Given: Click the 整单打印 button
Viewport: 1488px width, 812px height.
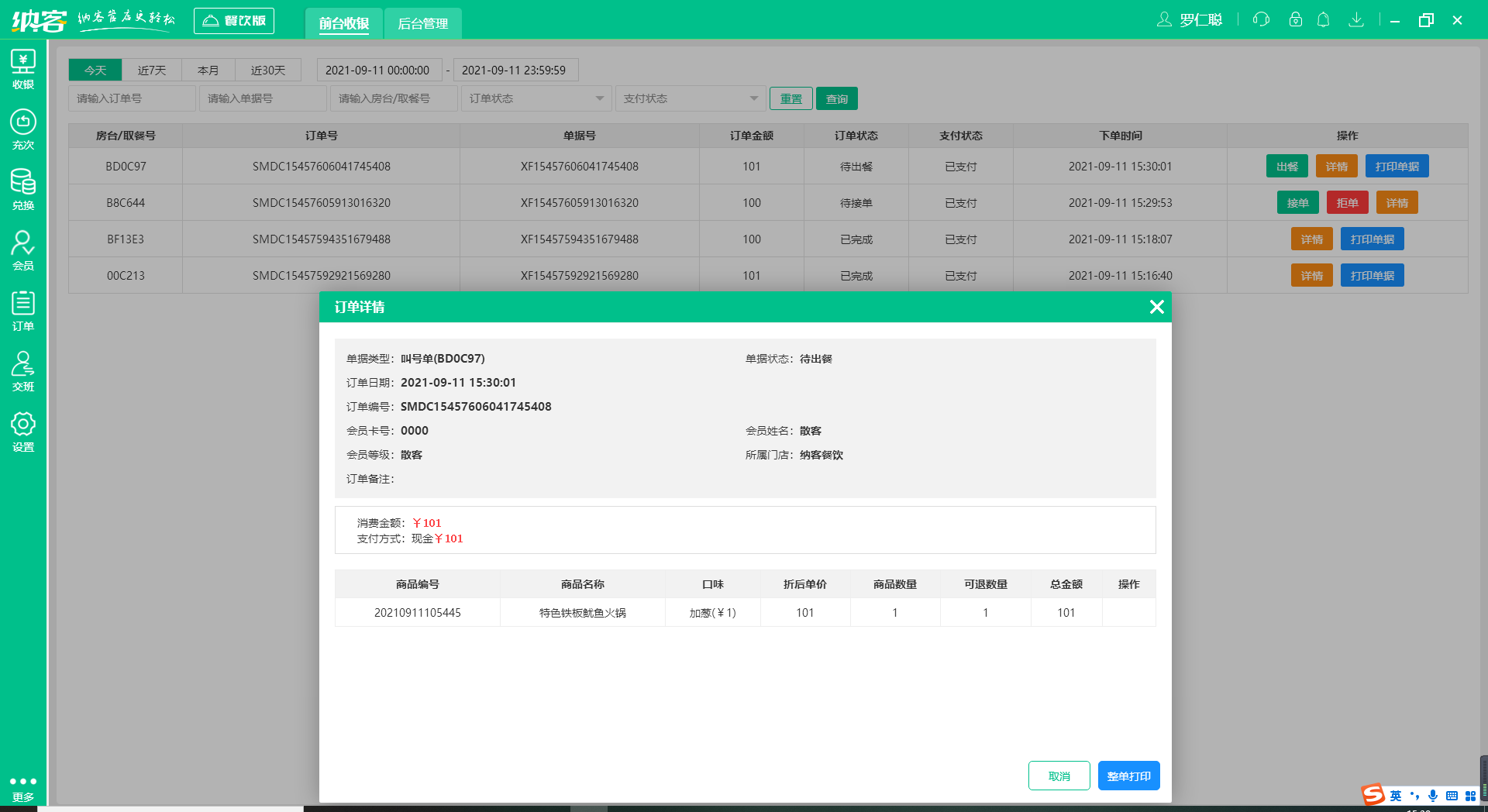Looking at the screenshot, I should click(1128, 776).
